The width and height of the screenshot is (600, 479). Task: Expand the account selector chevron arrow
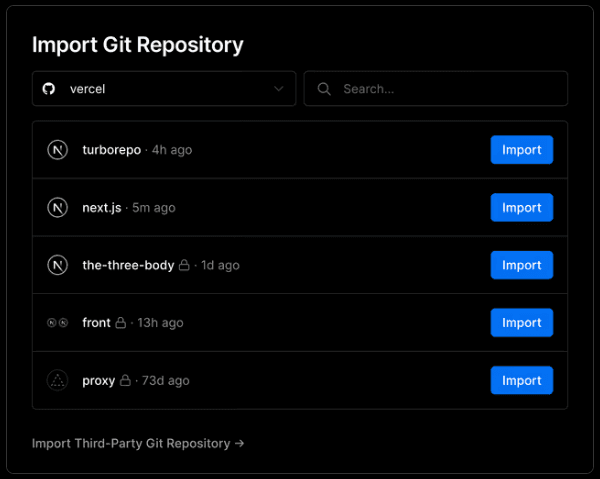[x=279, y=89]
